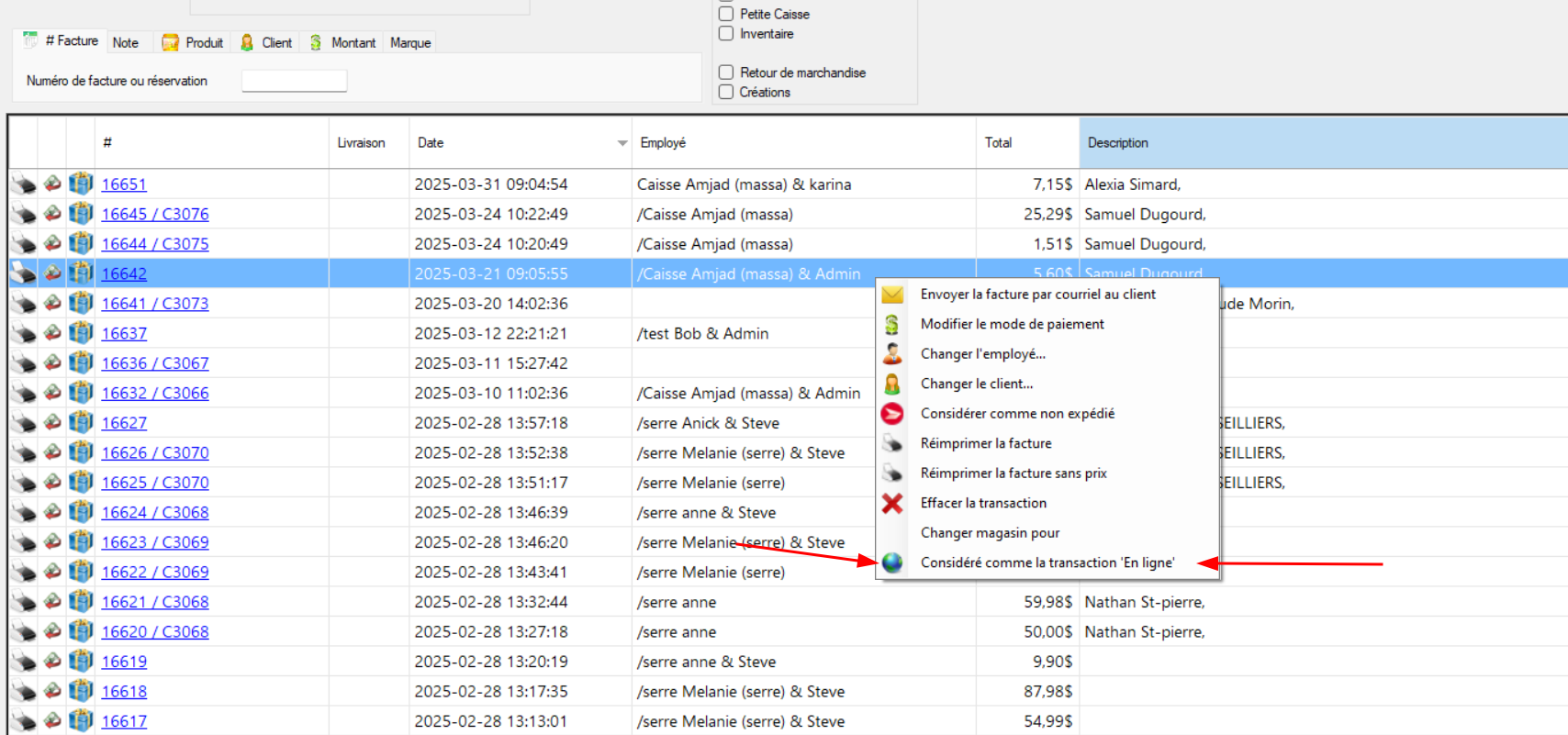The image size is (1568, 735).
Task: Switch to the Produit tab
Action: click(x=194, y=42)
